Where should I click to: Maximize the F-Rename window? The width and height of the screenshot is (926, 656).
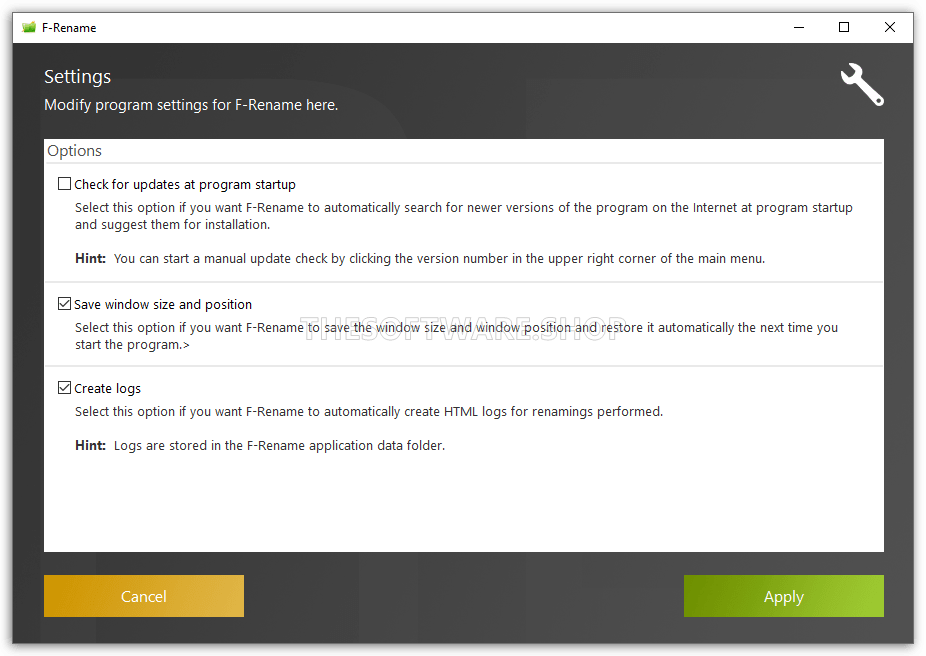844,27
